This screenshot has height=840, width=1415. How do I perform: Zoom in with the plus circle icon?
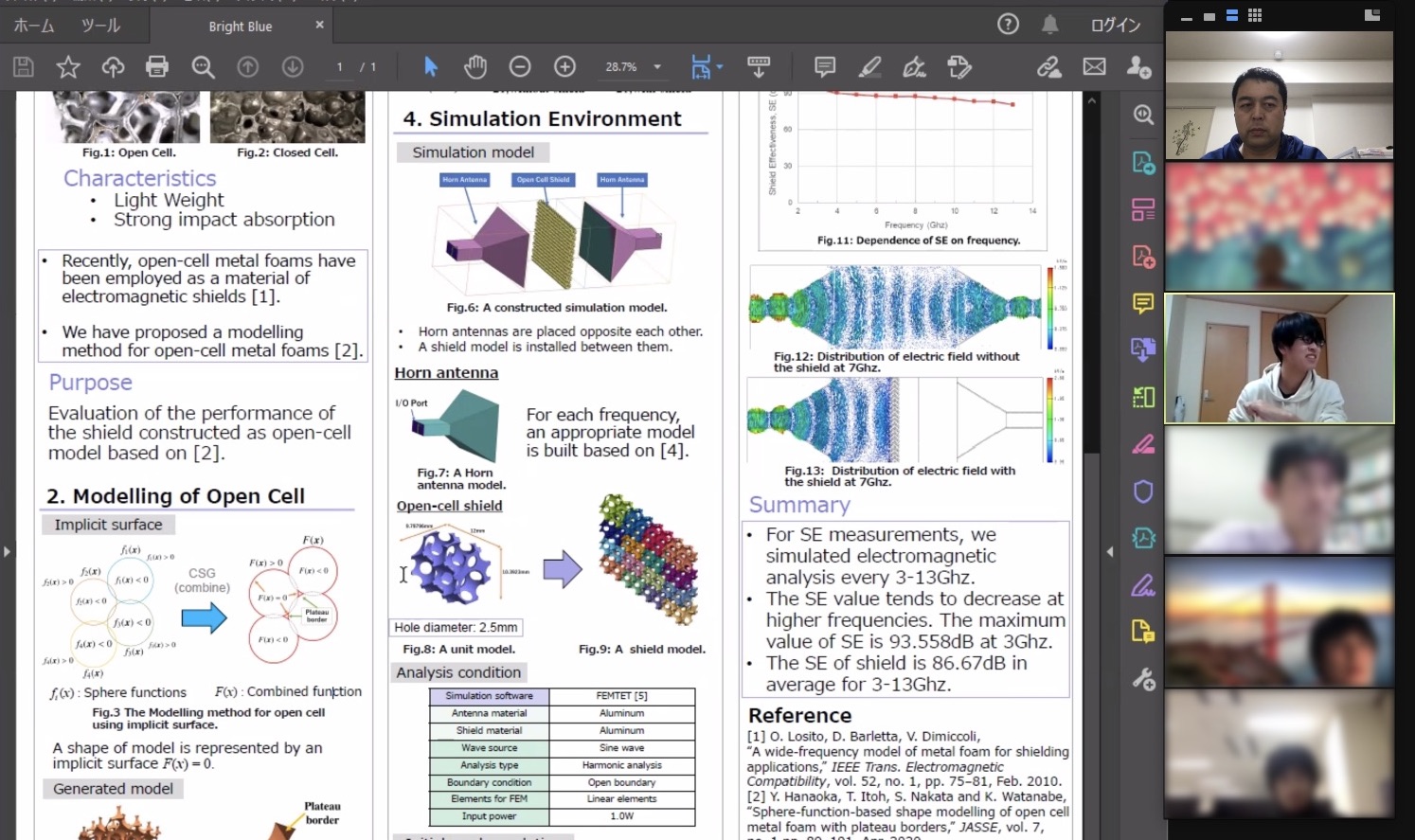pos(564,66)
